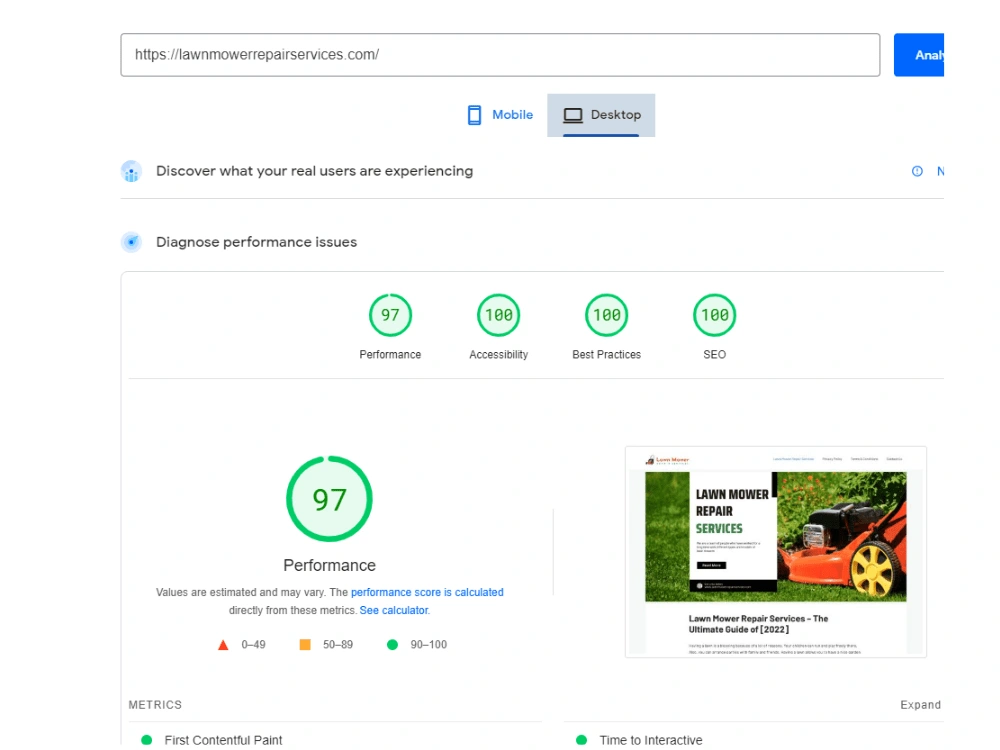
Task: Switch to the Desktop tab
Action: [601, 114]
